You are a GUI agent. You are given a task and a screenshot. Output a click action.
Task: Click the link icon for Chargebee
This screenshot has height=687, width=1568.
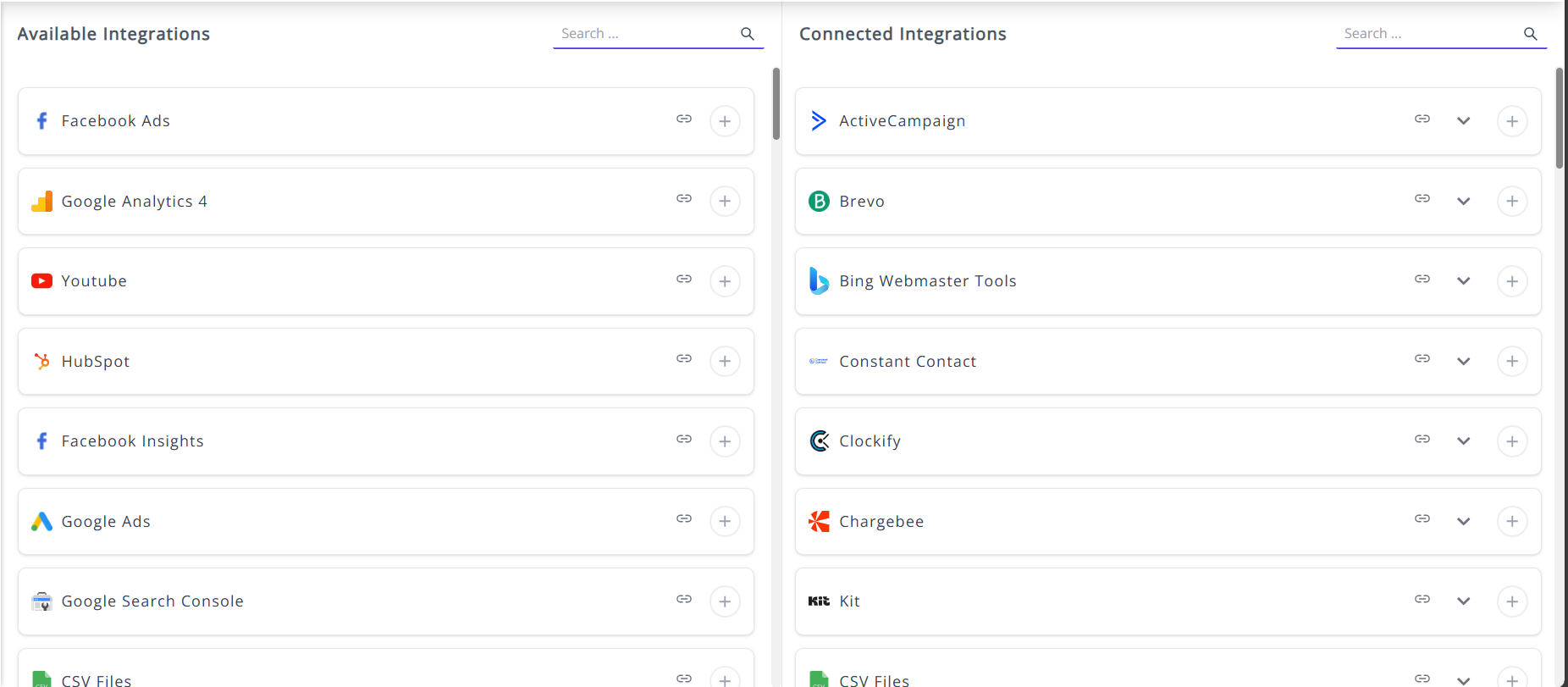tap(1422, 518)
